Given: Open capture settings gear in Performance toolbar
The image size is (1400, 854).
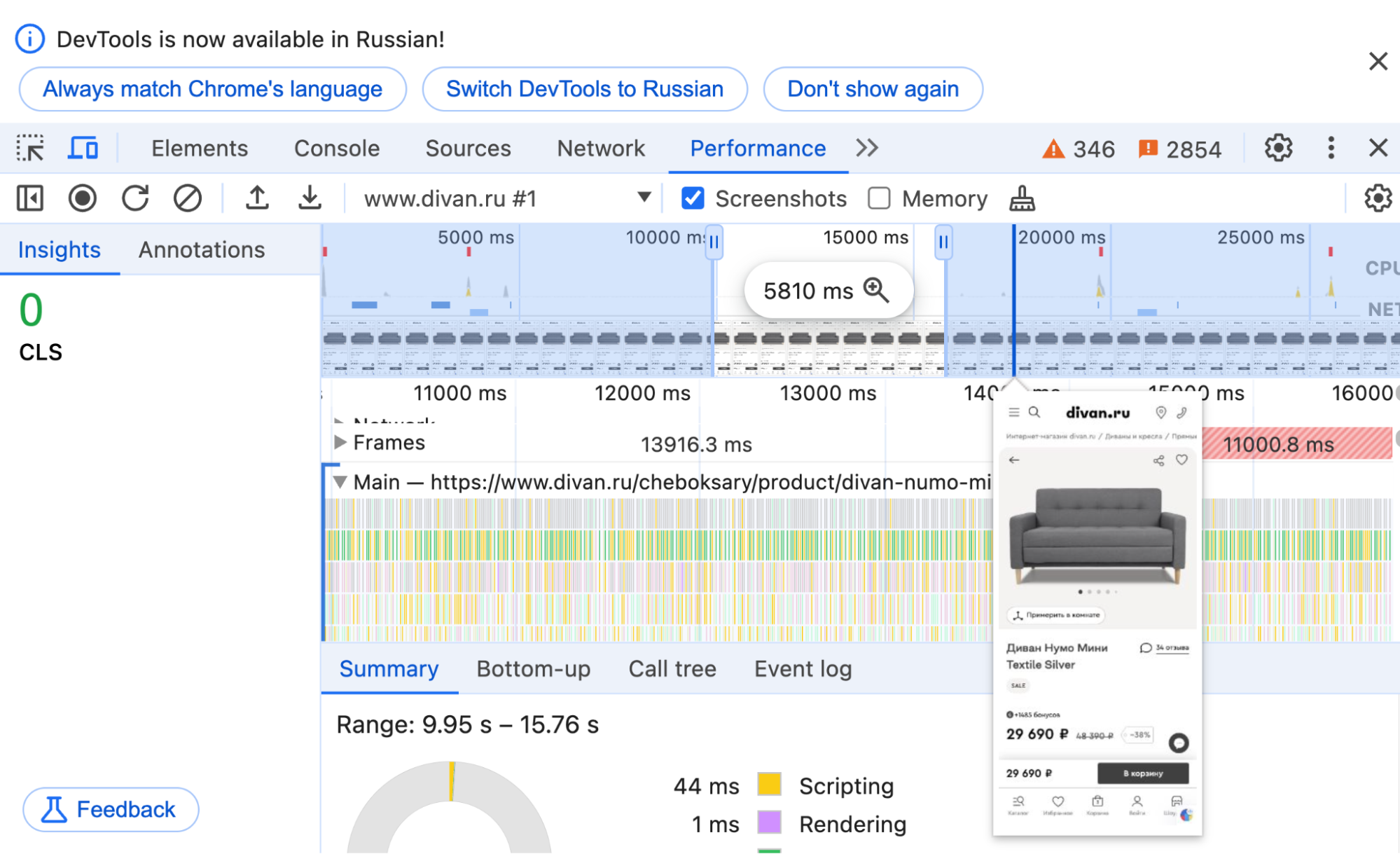Looking at the screenshot, I should [1378, 199].
